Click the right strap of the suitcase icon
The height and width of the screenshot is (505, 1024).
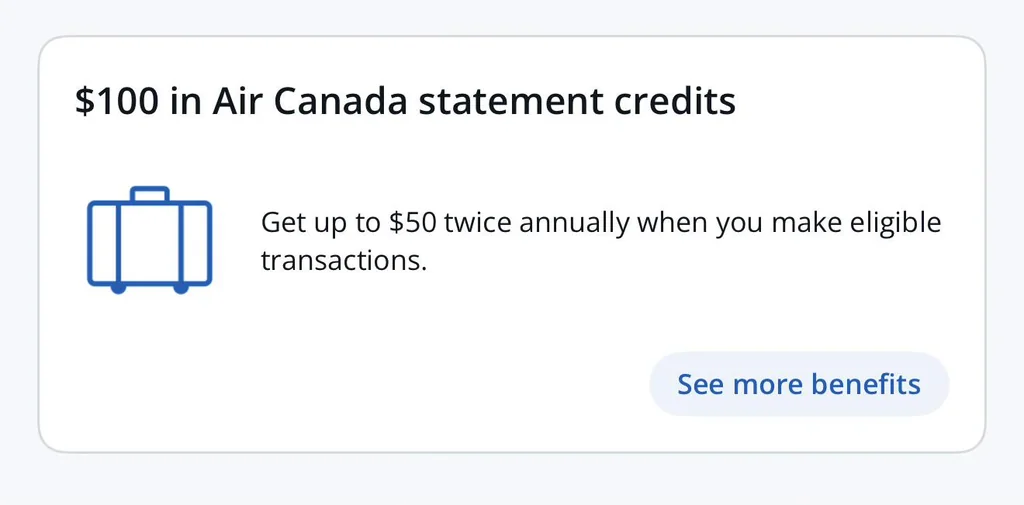(x=182, y=243)
